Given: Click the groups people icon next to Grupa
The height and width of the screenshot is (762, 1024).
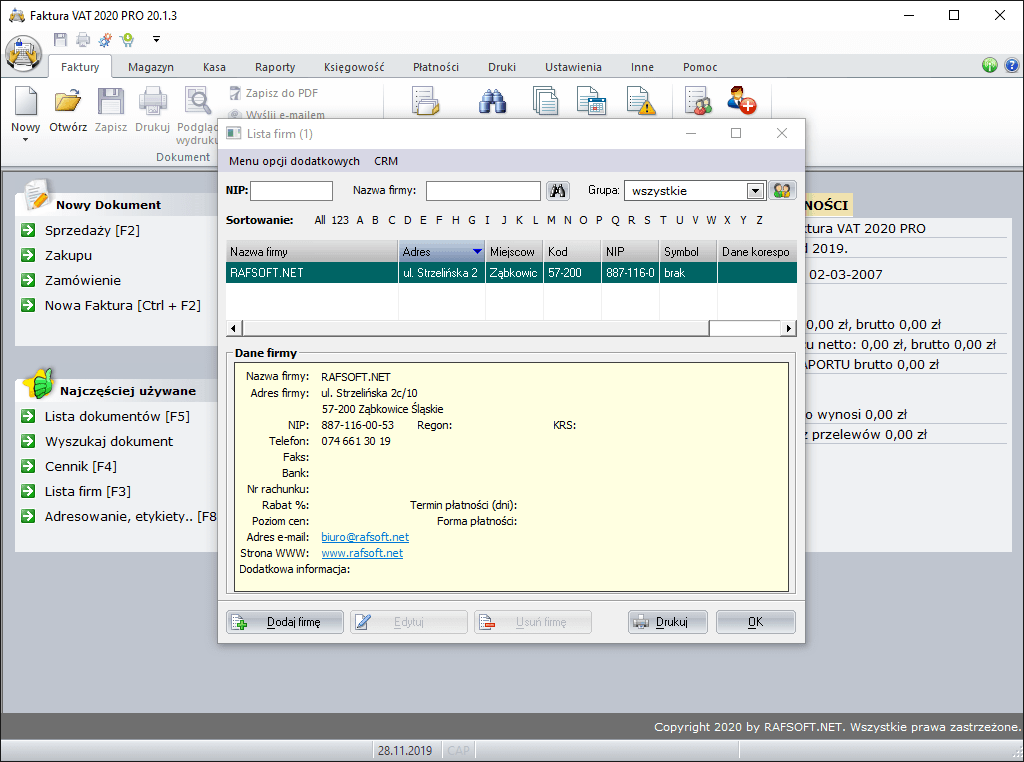Looking at the screenshot, I should click(782, 191).
